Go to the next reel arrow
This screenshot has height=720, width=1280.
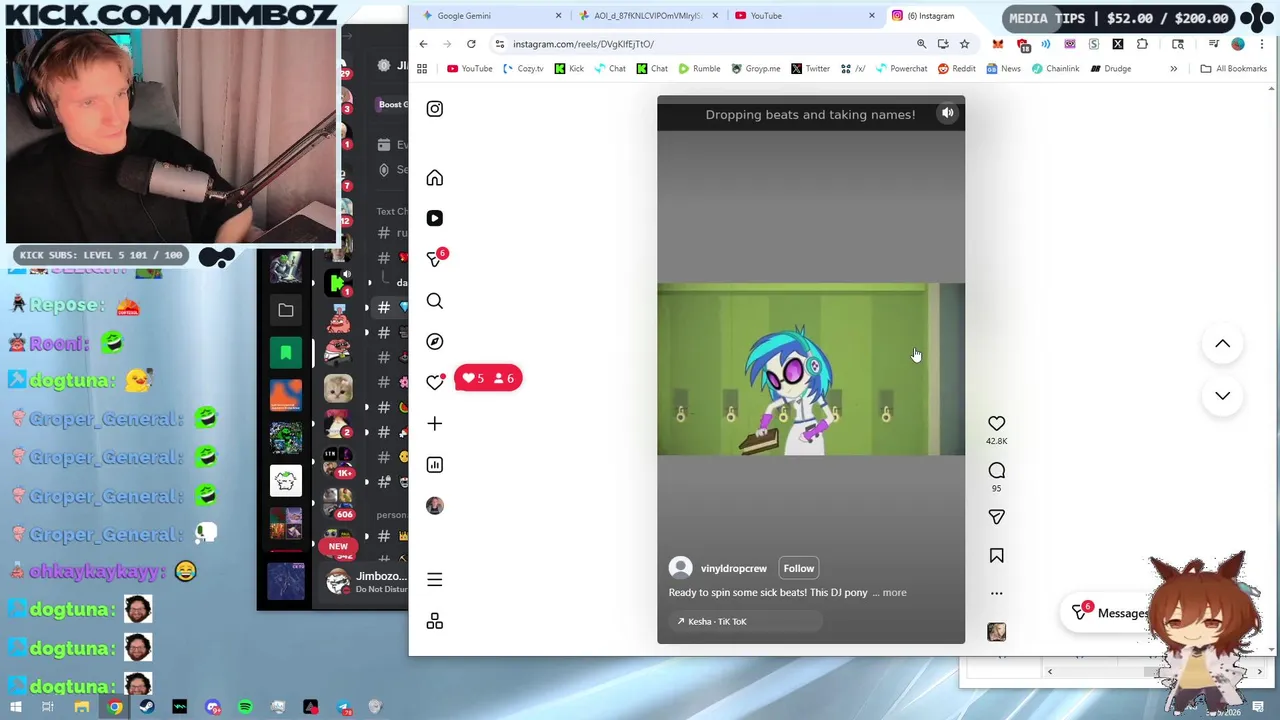click(1222, 396)
